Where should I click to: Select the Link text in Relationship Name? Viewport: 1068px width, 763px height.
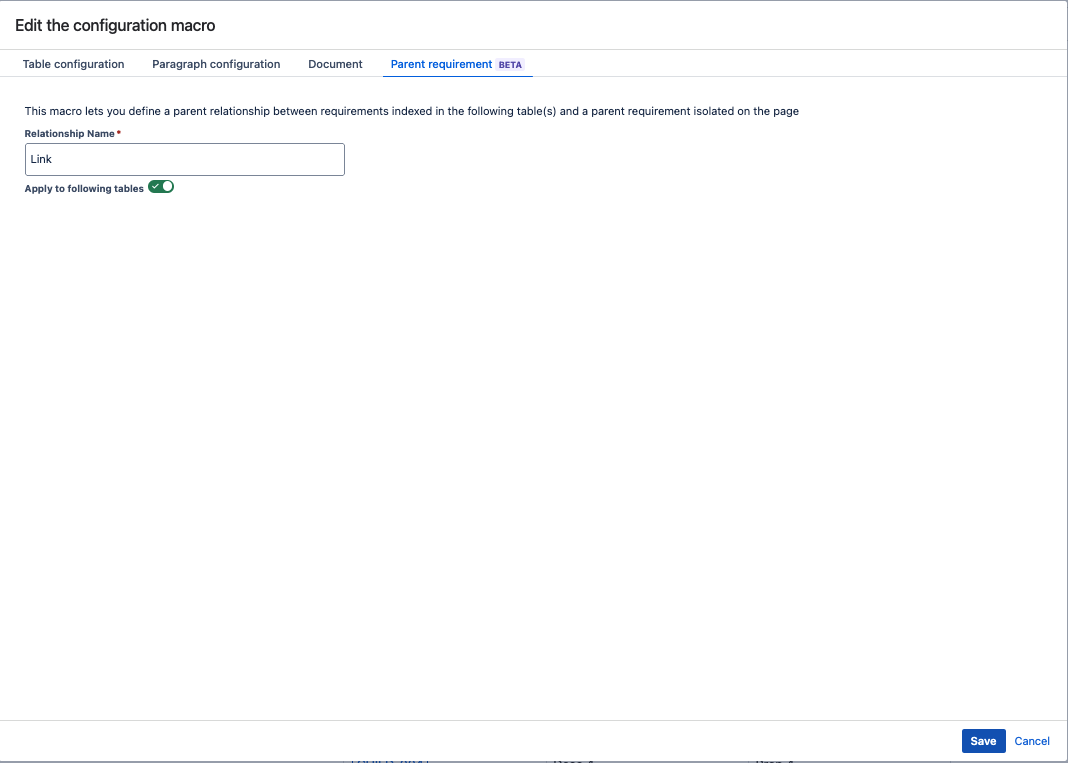coord(41,159)
